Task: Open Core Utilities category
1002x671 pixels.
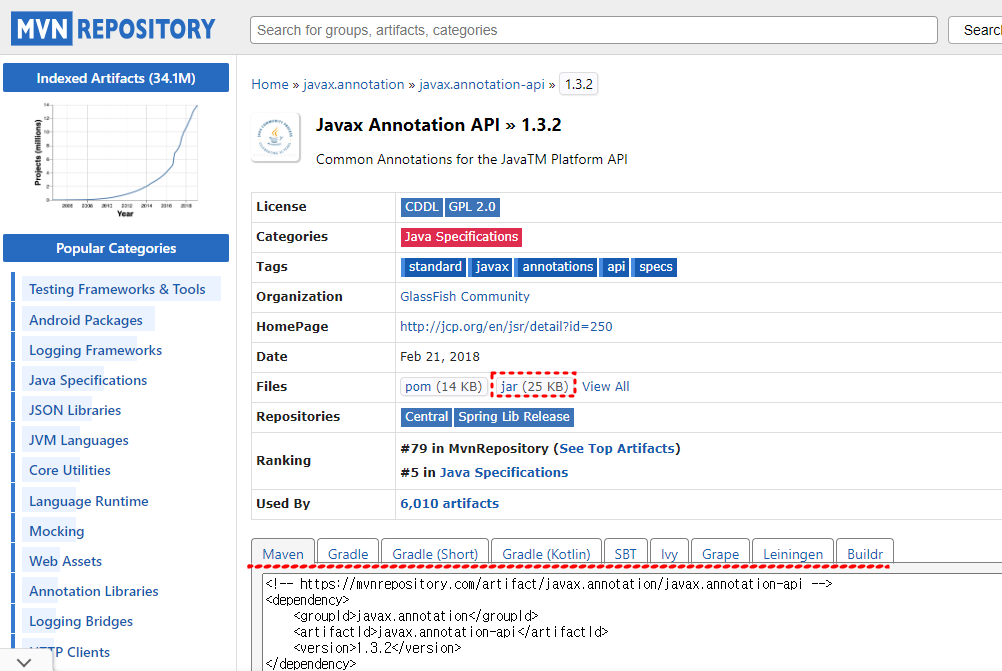Action: click(70, 470)
